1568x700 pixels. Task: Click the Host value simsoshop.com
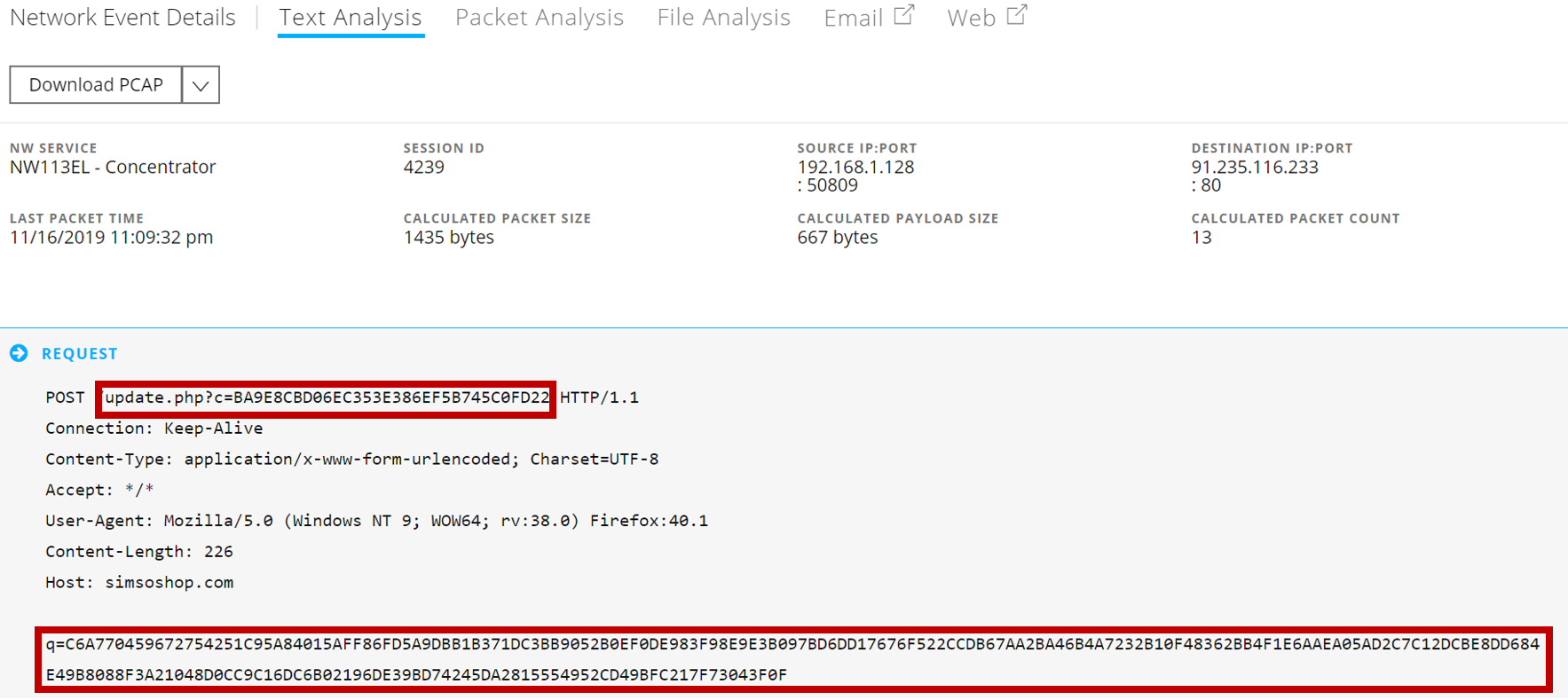click(x=169, y=583)
